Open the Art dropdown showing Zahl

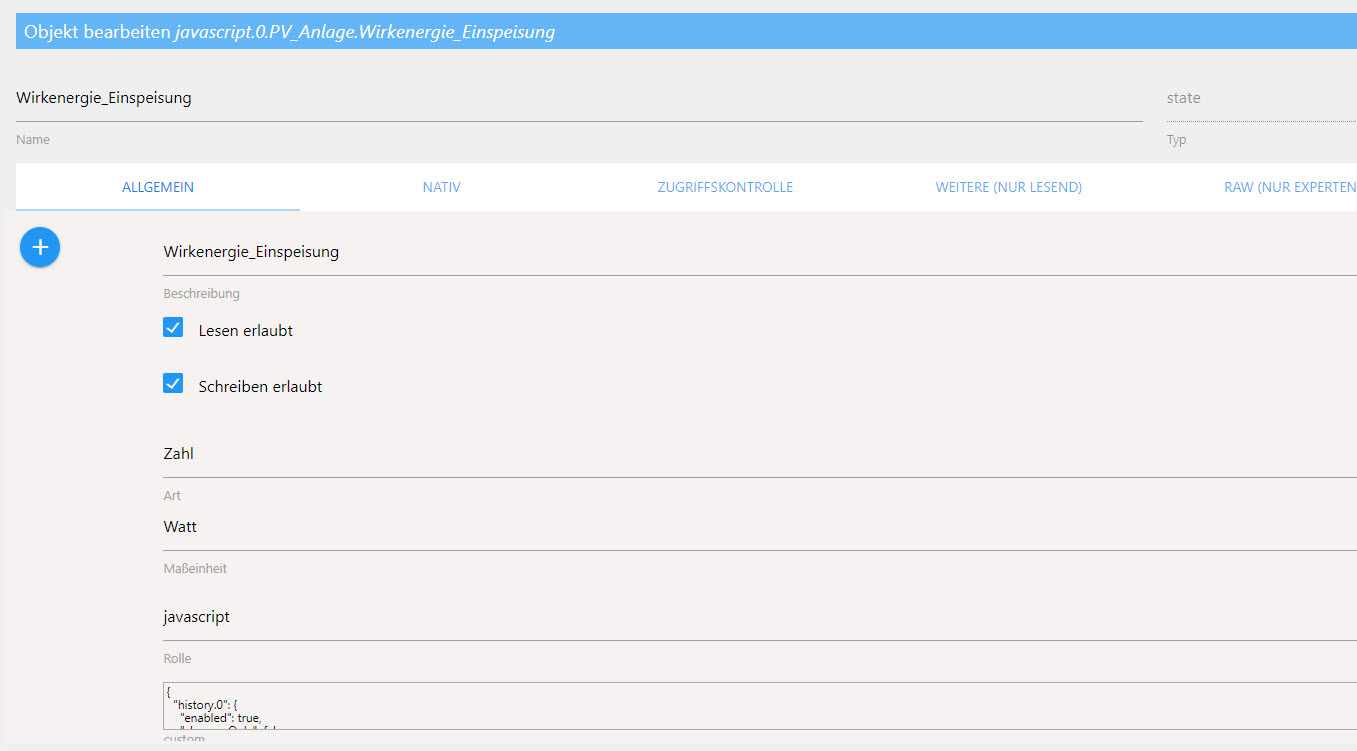[x=760, y=454]
